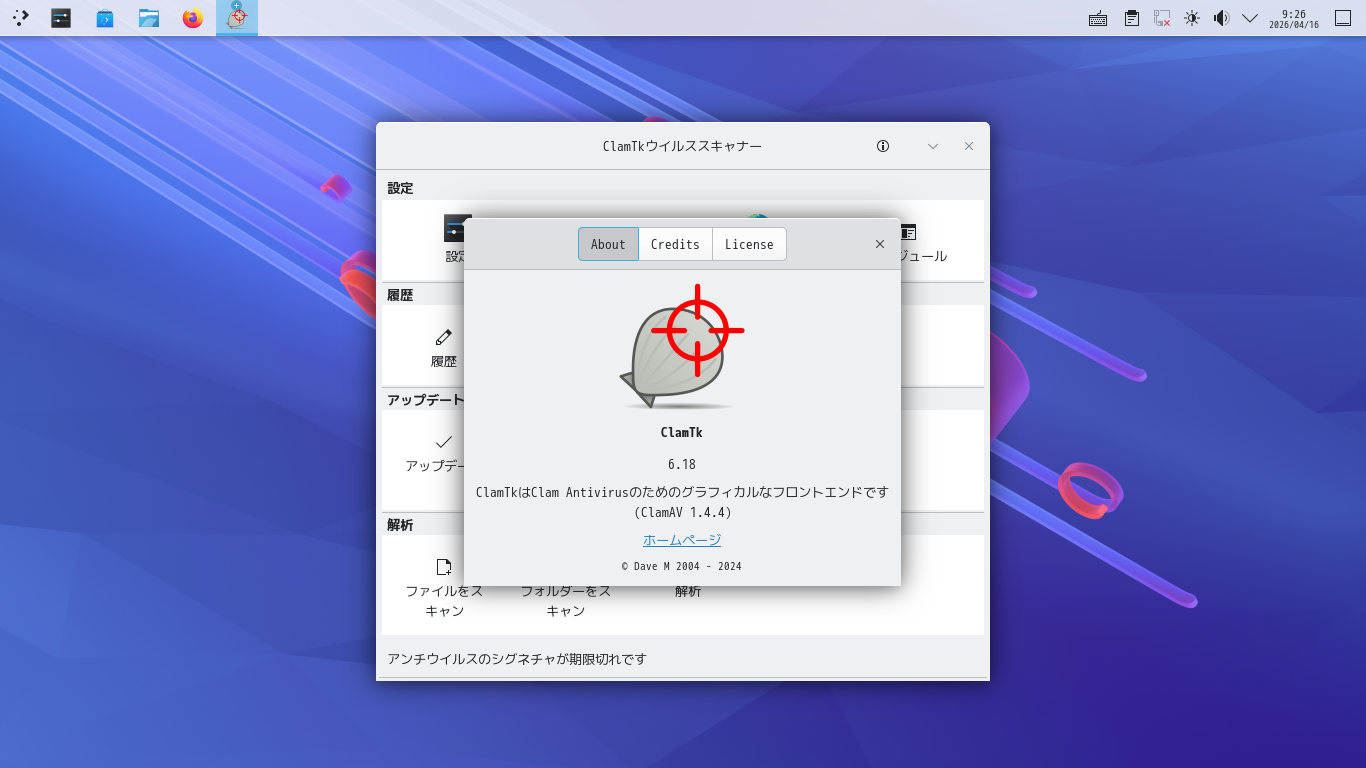Image resolution: width=1366 pixels, height=768 pixels.
Task: Click the description starting with ClamTkはClam Antivirus
Action: pos(682,492)
